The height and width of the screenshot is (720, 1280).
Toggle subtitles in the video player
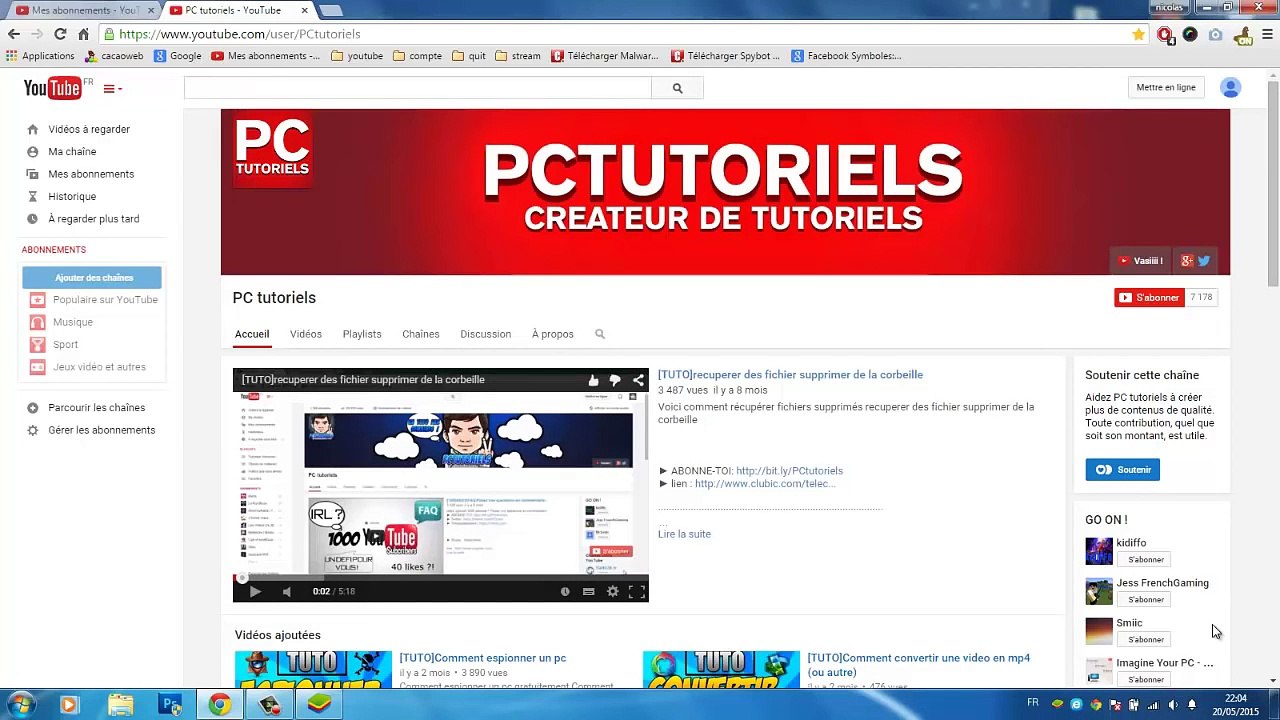click(x=589, y=591)
